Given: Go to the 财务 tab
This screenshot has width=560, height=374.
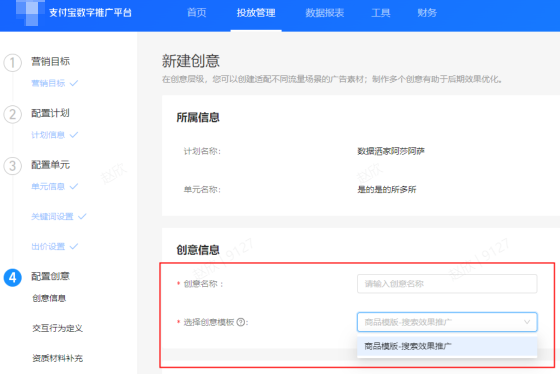Looking at the screenshot, I should coord(427,13).
